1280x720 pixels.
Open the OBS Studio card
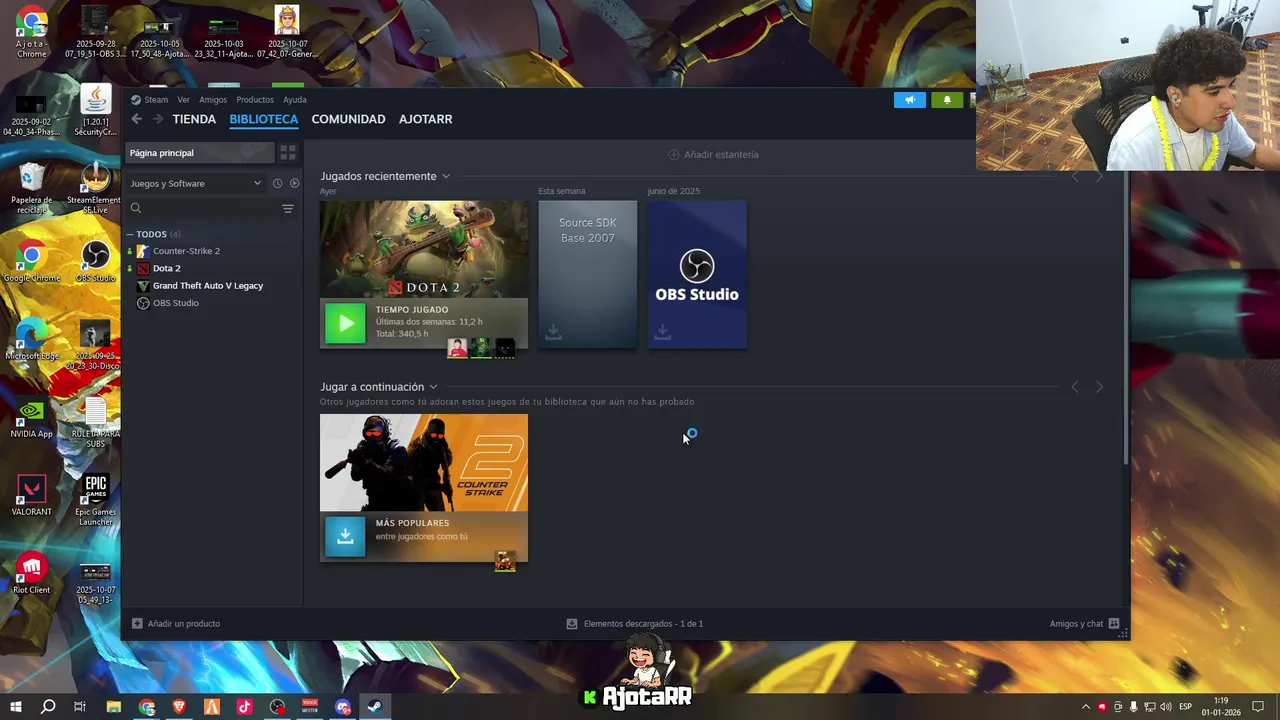[x=697, y=275]
